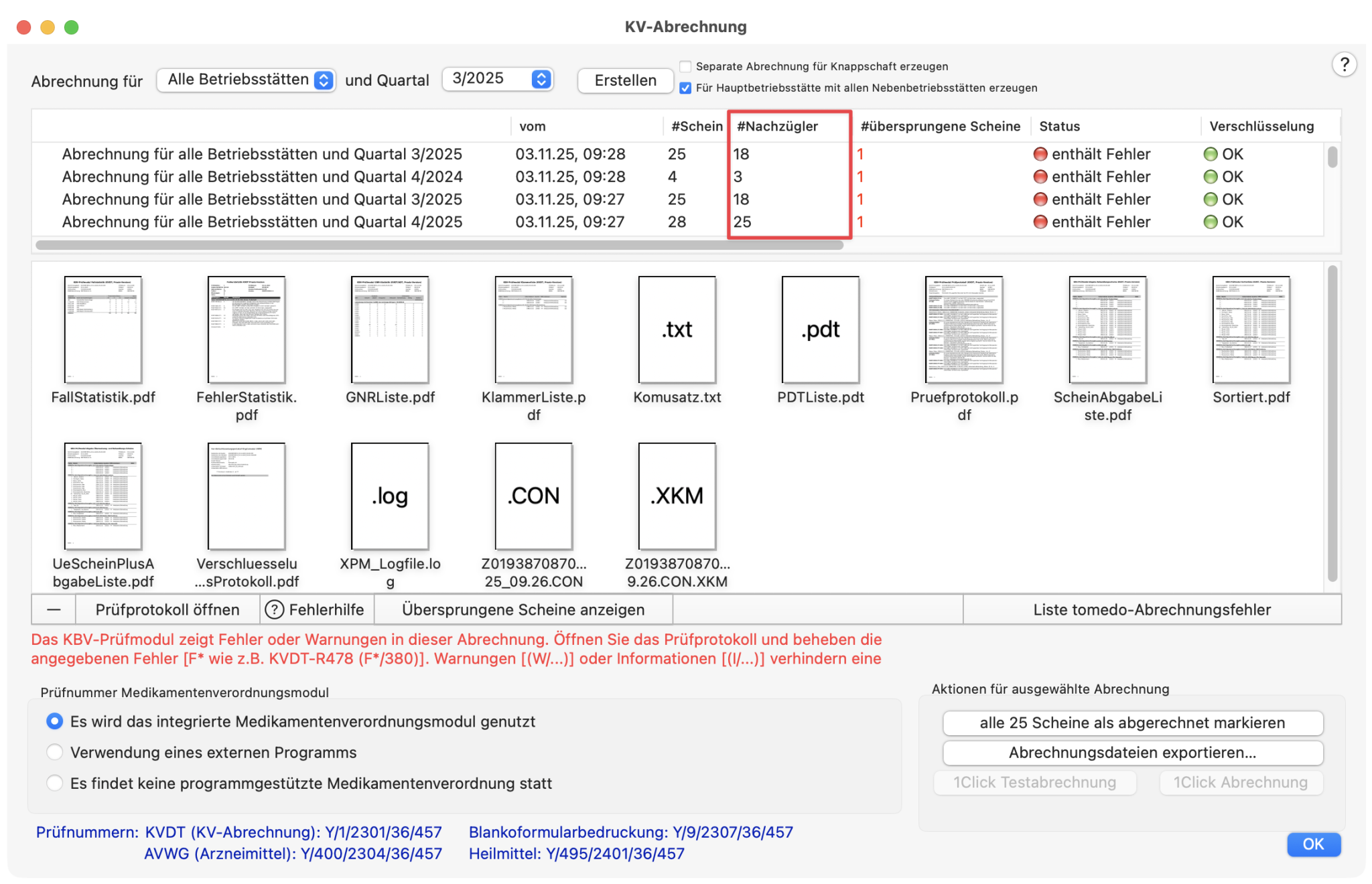This screenshot has width=1372, height=884.
Task: Open the FallStatistik.pdf file icon
Action: coord(102,329)
